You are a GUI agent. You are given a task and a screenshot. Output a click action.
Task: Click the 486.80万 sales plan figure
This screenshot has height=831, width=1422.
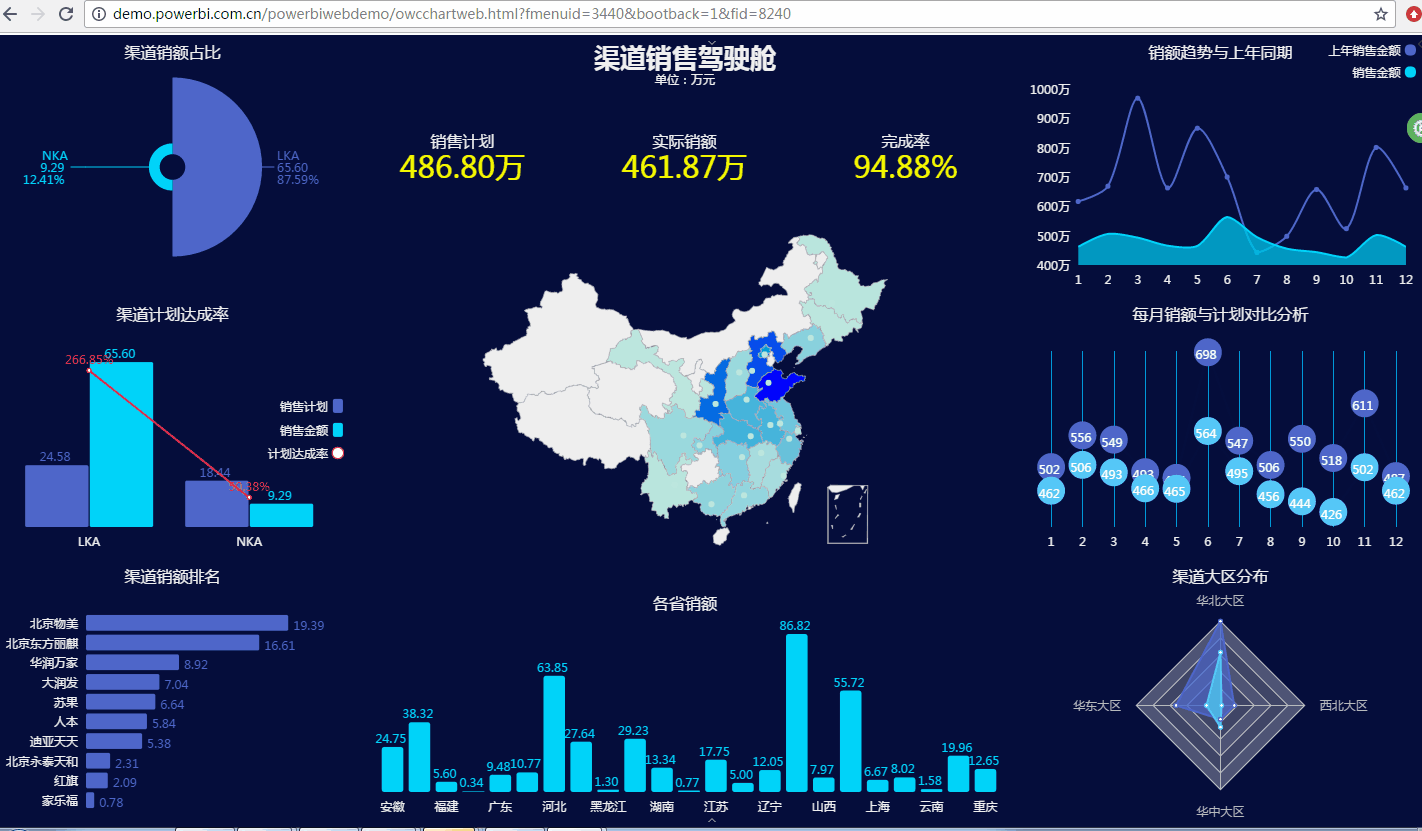click(462, 167)
